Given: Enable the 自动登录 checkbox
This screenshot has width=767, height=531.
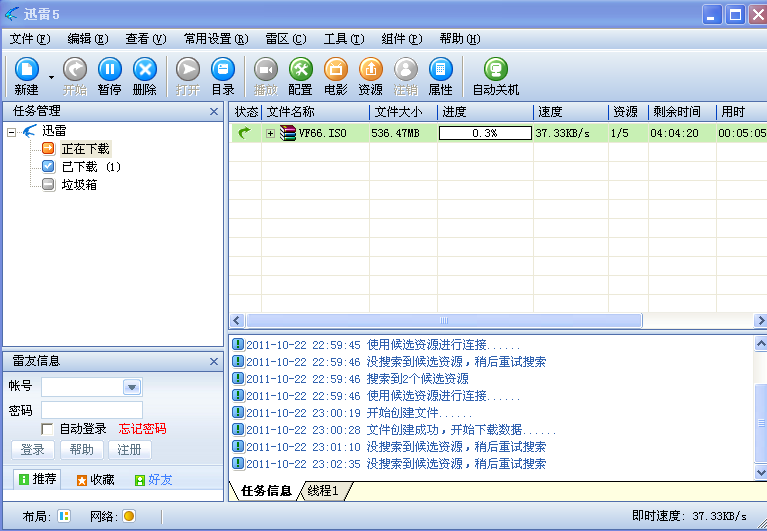Looking at the screenshot, I should coord(47,429).
